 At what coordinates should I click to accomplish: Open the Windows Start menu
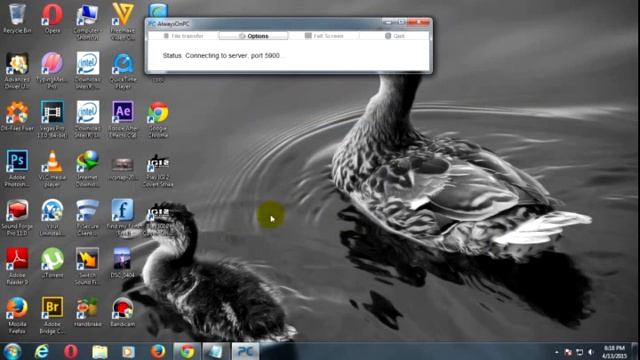[x=12, y=351]
